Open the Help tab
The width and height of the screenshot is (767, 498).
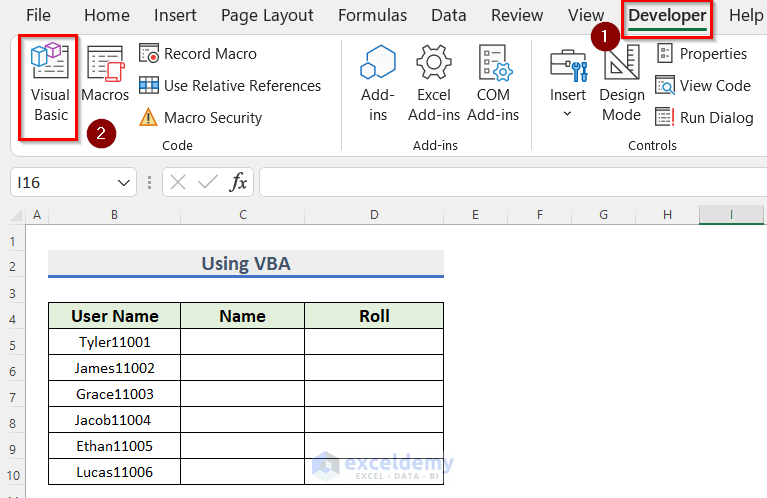pyautogui.click(x=746, y=15)
